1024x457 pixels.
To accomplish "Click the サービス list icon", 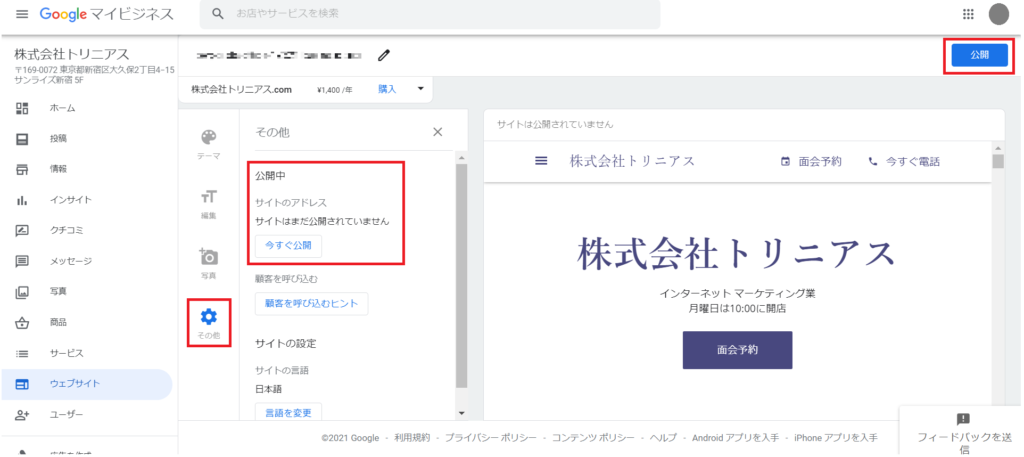I will click(22, 353).
